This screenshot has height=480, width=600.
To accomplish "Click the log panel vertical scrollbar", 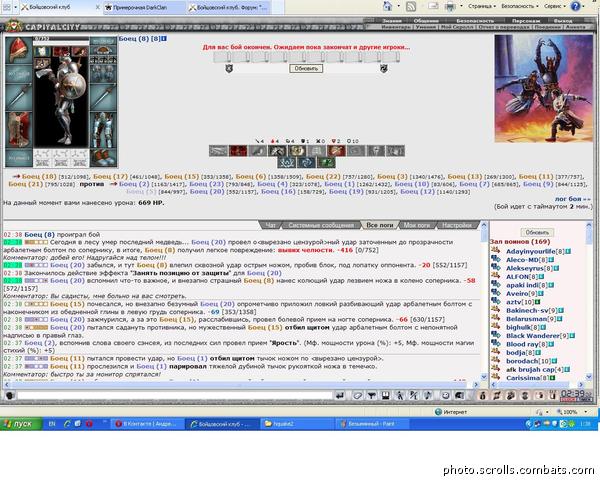I will pos(483,301).
